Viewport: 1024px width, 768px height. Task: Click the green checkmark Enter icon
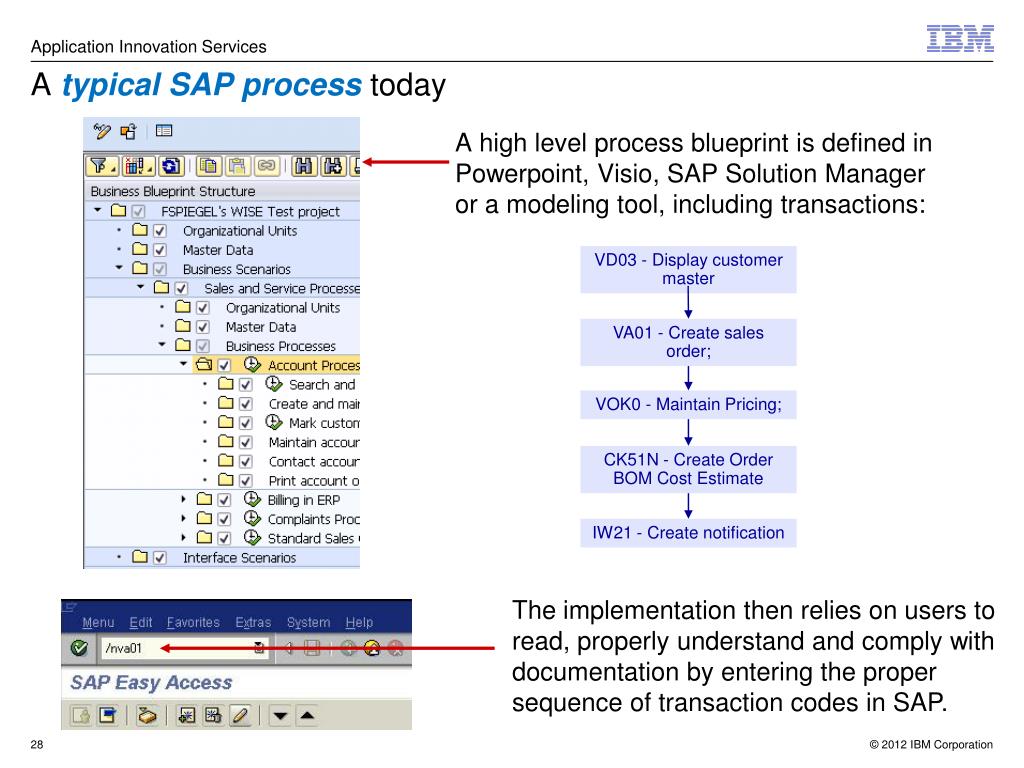click(79, 648)
